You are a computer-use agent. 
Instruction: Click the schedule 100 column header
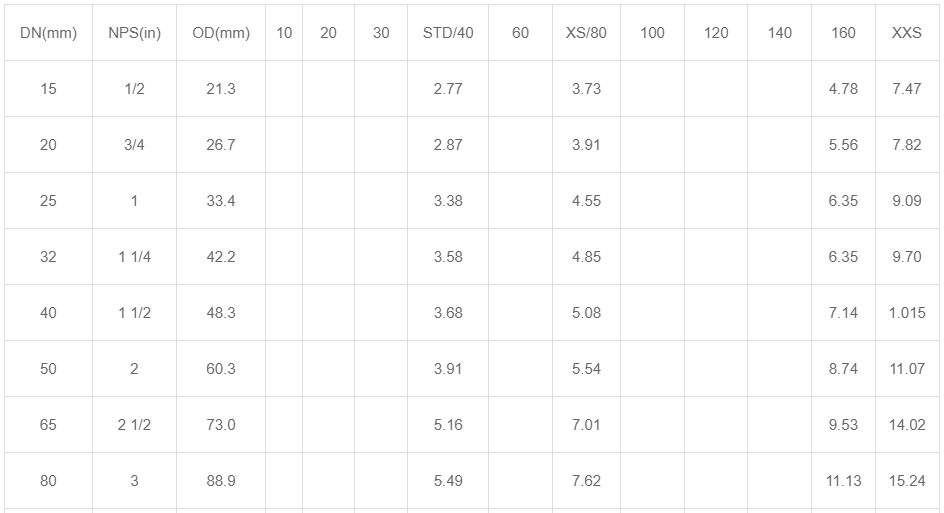pyautogui.click(x=652, y=33)
